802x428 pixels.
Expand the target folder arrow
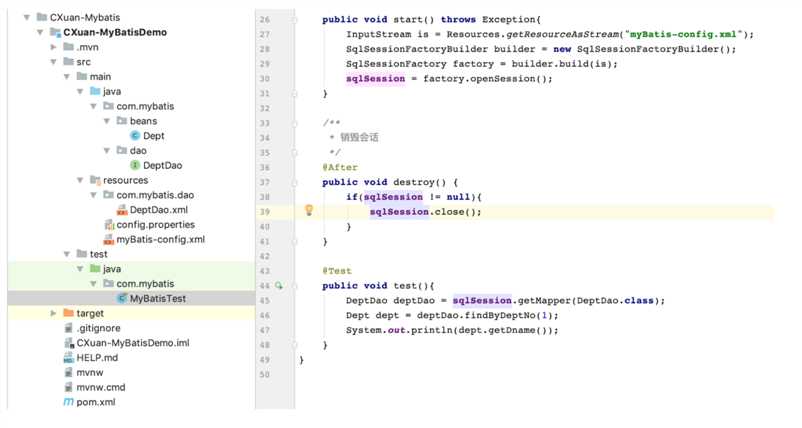point(53,313)
